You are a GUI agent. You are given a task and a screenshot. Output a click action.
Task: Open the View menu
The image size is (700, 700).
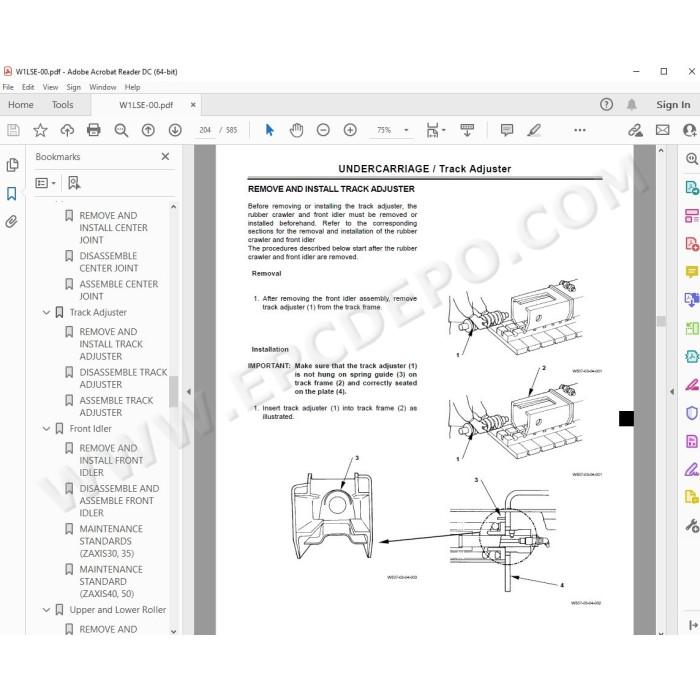tap(50, 87)
